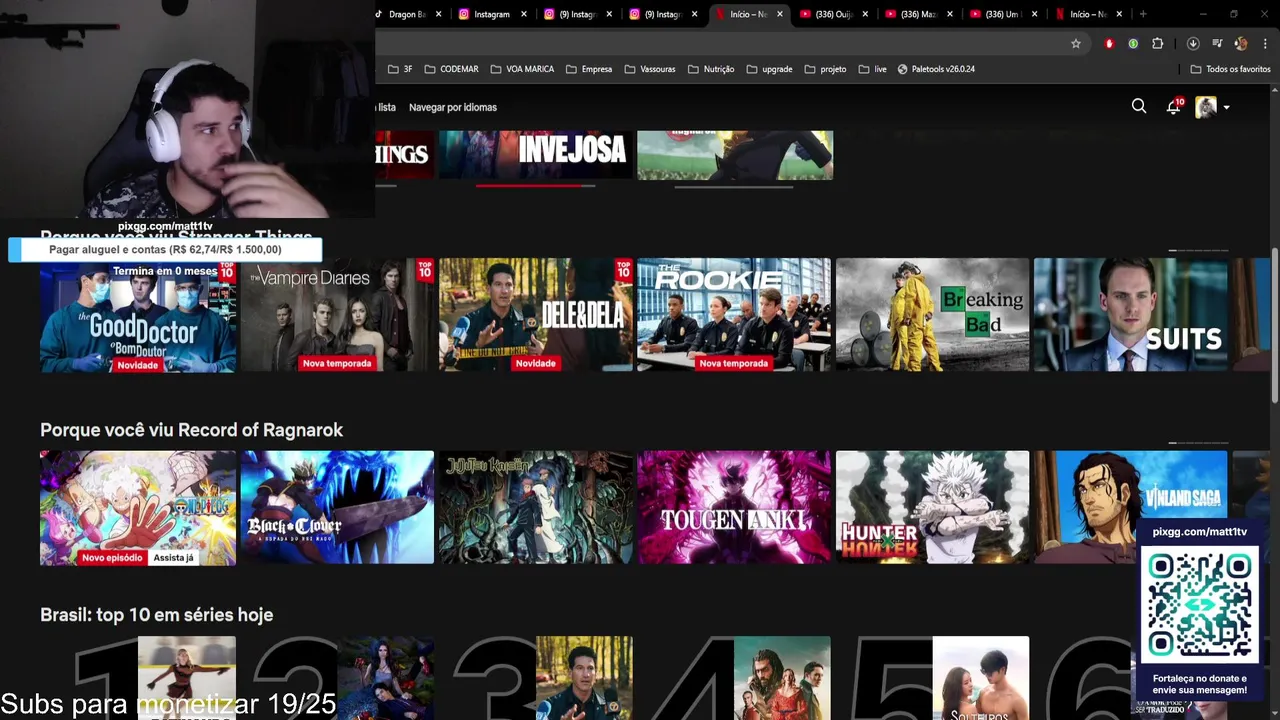Click the Chrome profile avatar in toolbar
Image resolution: width=1280 pixels, height=720 pixels.
[1241, 43]
